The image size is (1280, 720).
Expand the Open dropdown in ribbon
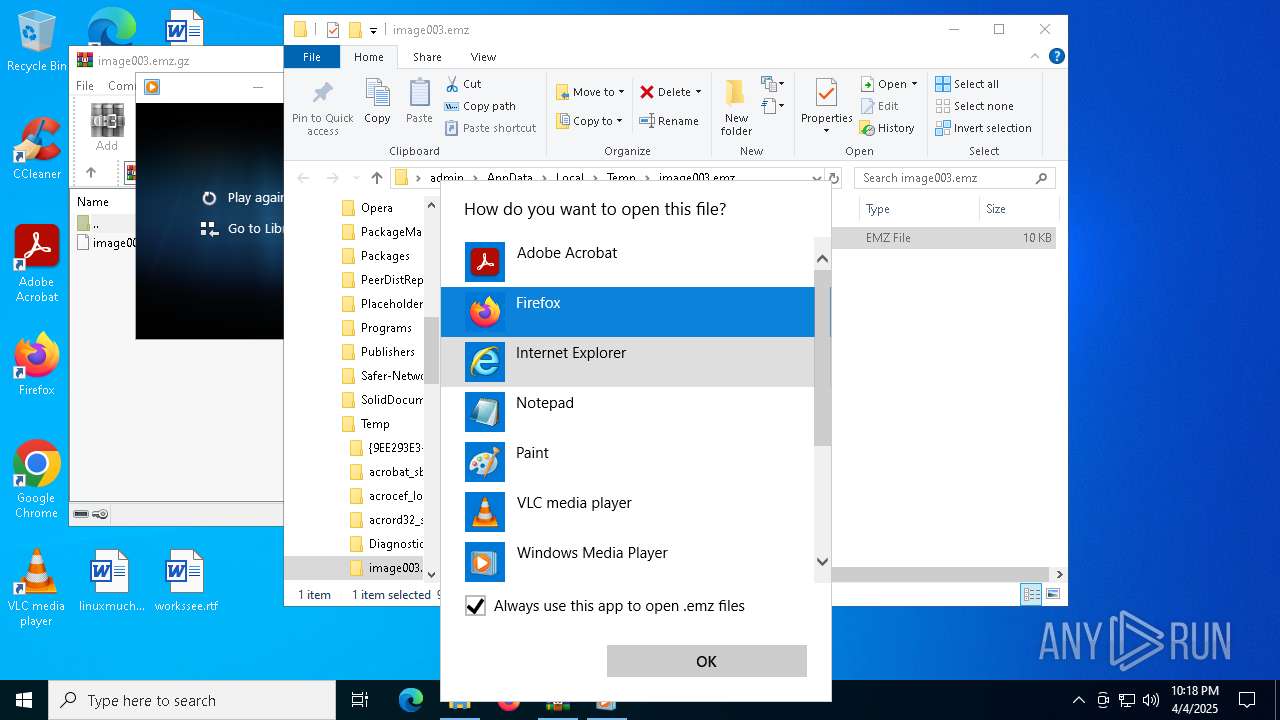[x=888, y=84]
